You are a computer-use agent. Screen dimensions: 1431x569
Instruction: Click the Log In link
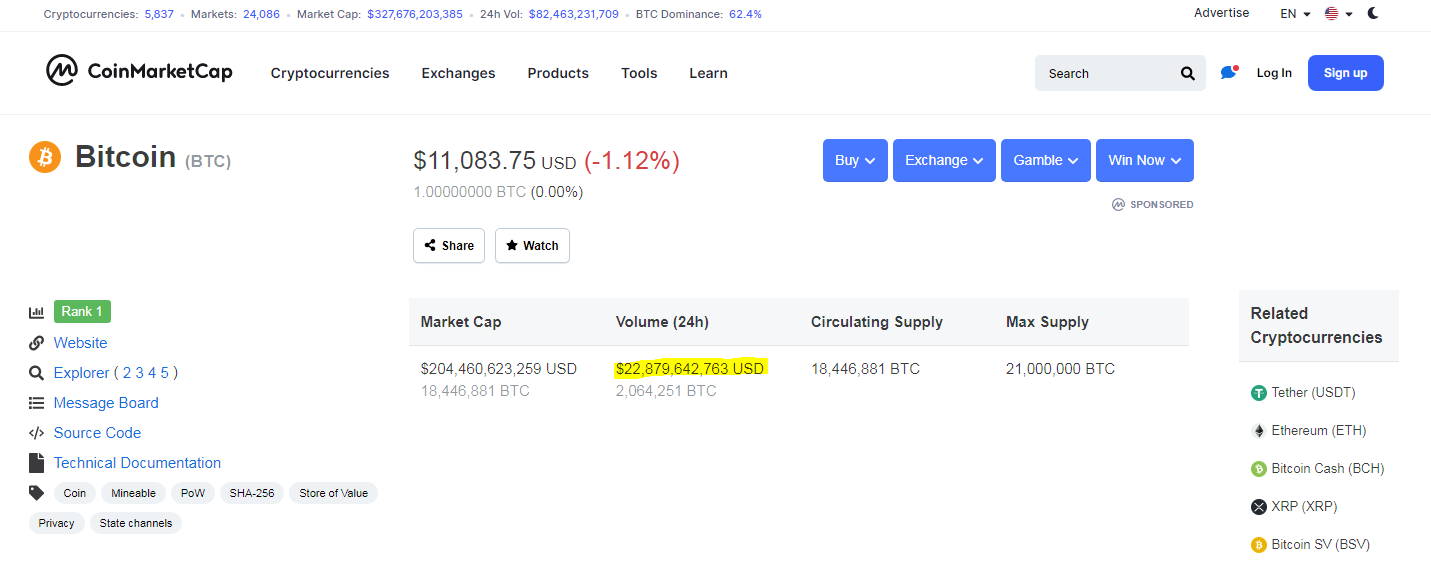(1274, 73)
